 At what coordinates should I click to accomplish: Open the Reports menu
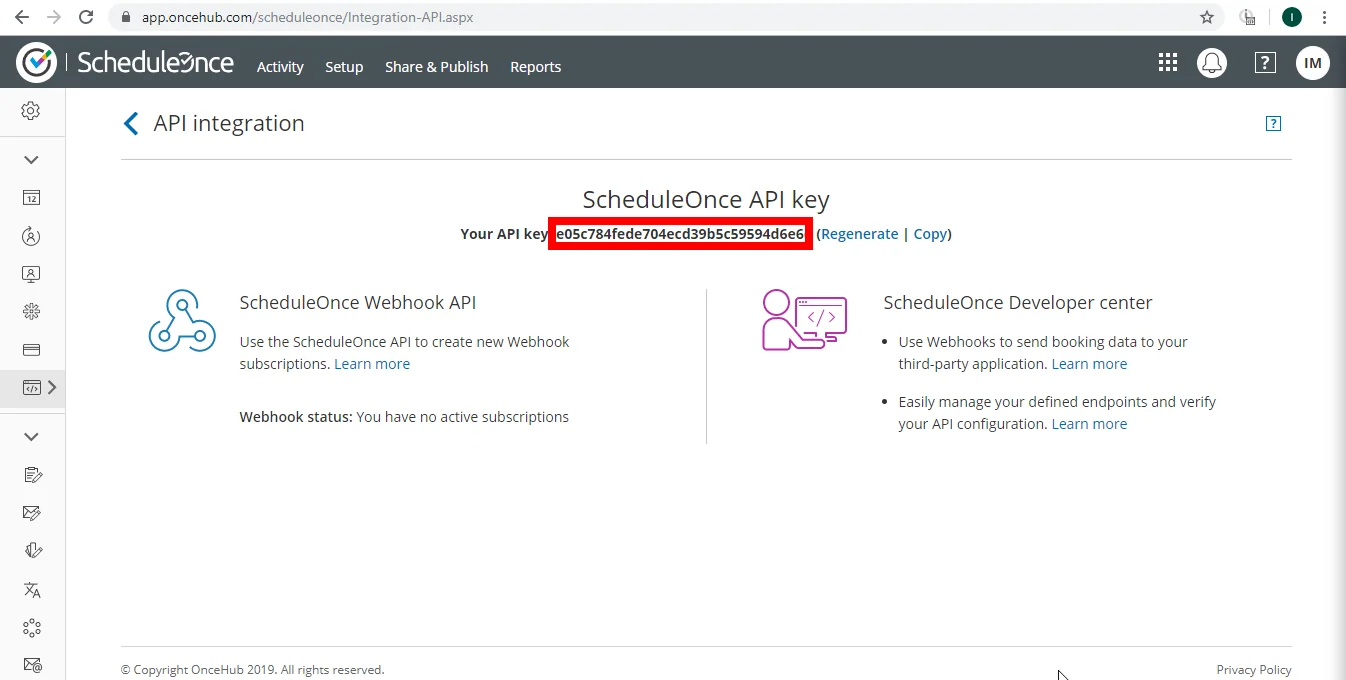point(535,67)
